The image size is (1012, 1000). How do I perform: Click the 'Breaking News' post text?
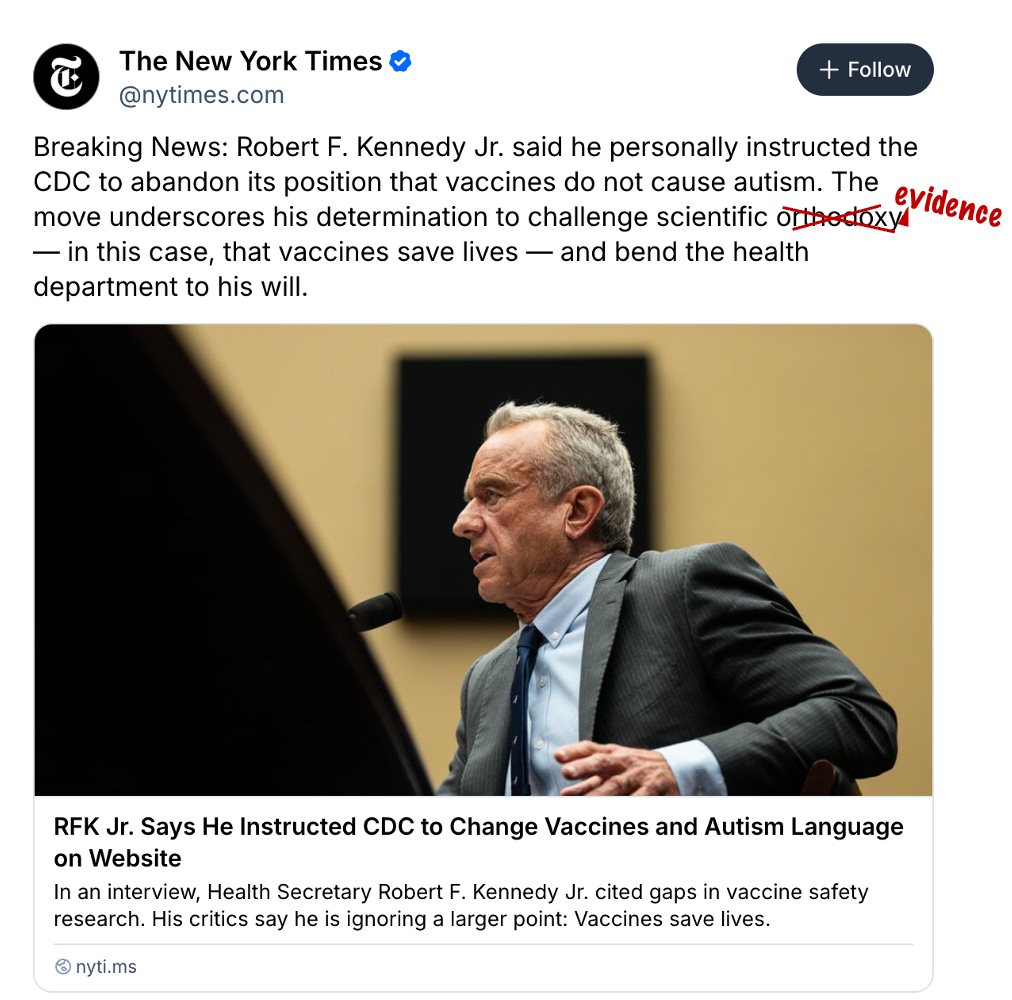click(x=476, y=217)
